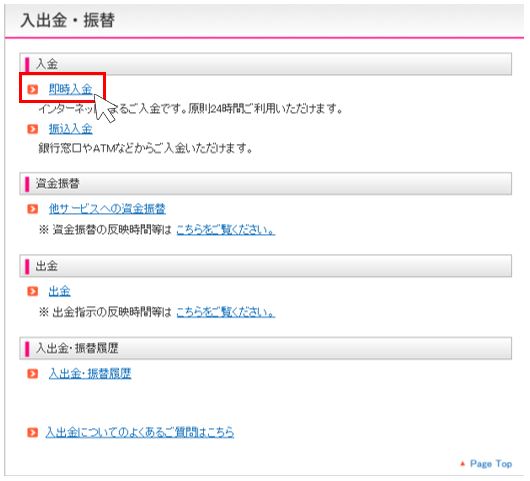Click the 入金 section header bar
This screenshot has height=481, width=530.
[x=265, y=64]
